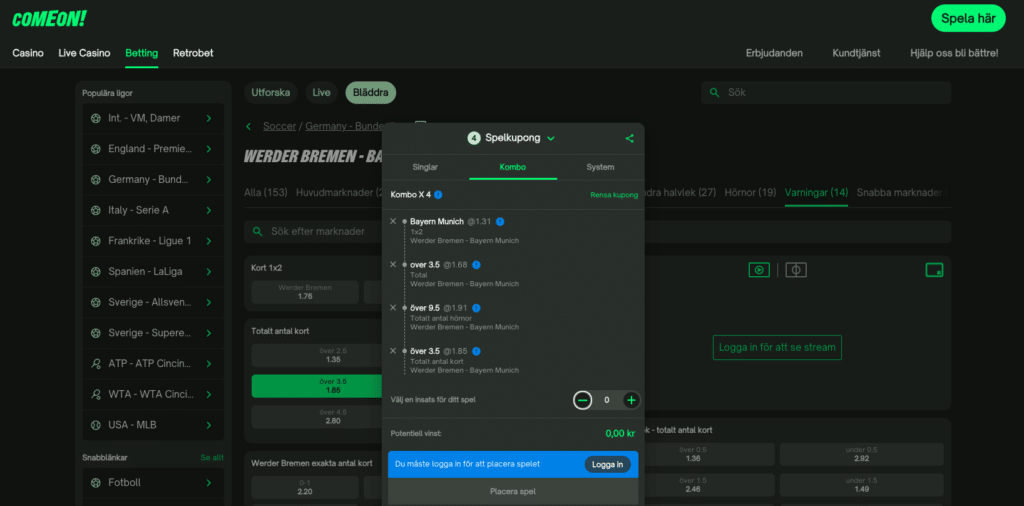Open Casino from top navigation
The width and height of the screenshot is (1024, 506).
click(28, 53)
